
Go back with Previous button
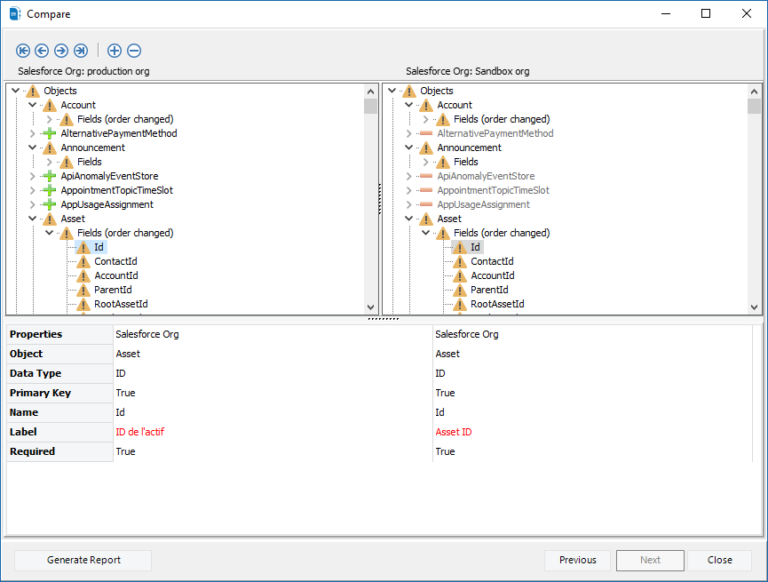[577, 560]
